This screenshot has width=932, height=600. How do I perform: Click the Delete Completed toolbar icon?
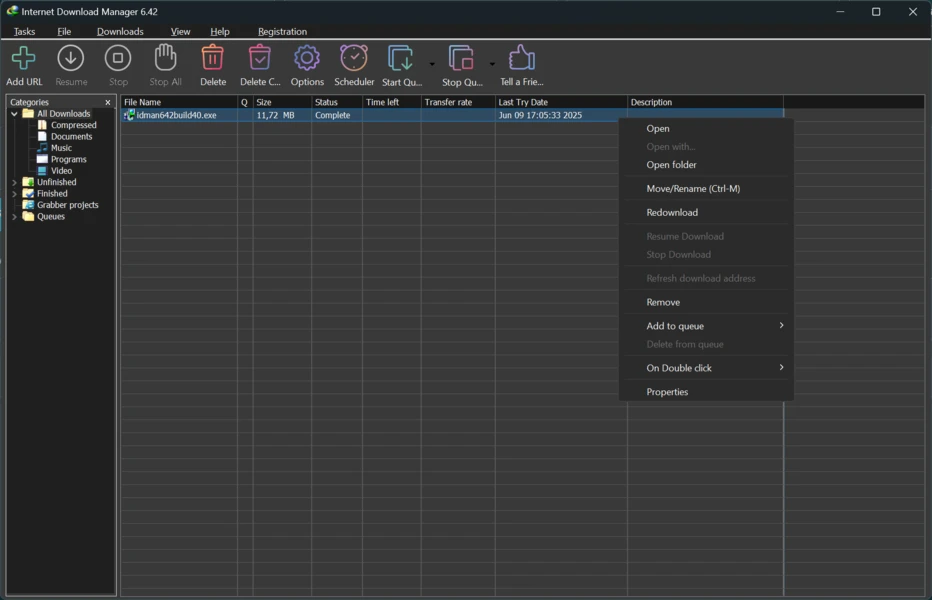260,59
